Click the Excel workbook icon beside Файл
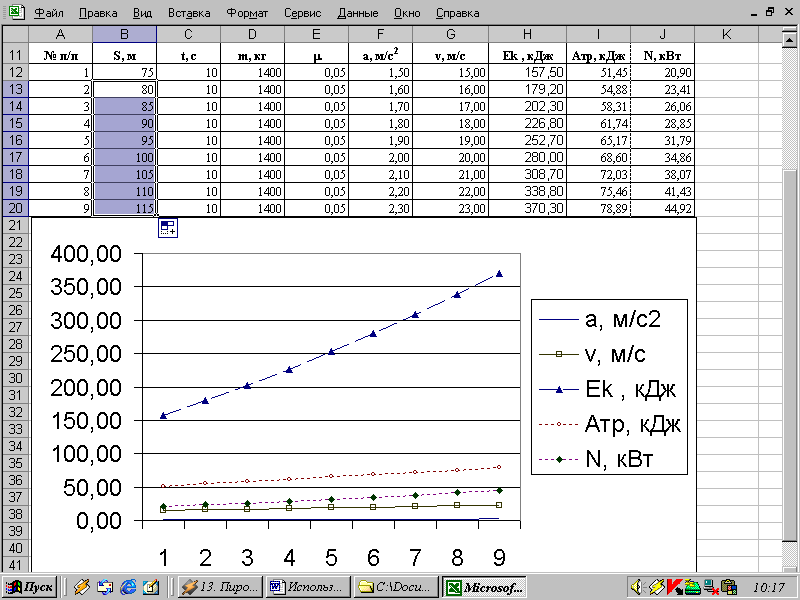800x600 pixels. [x=13, y=13]
